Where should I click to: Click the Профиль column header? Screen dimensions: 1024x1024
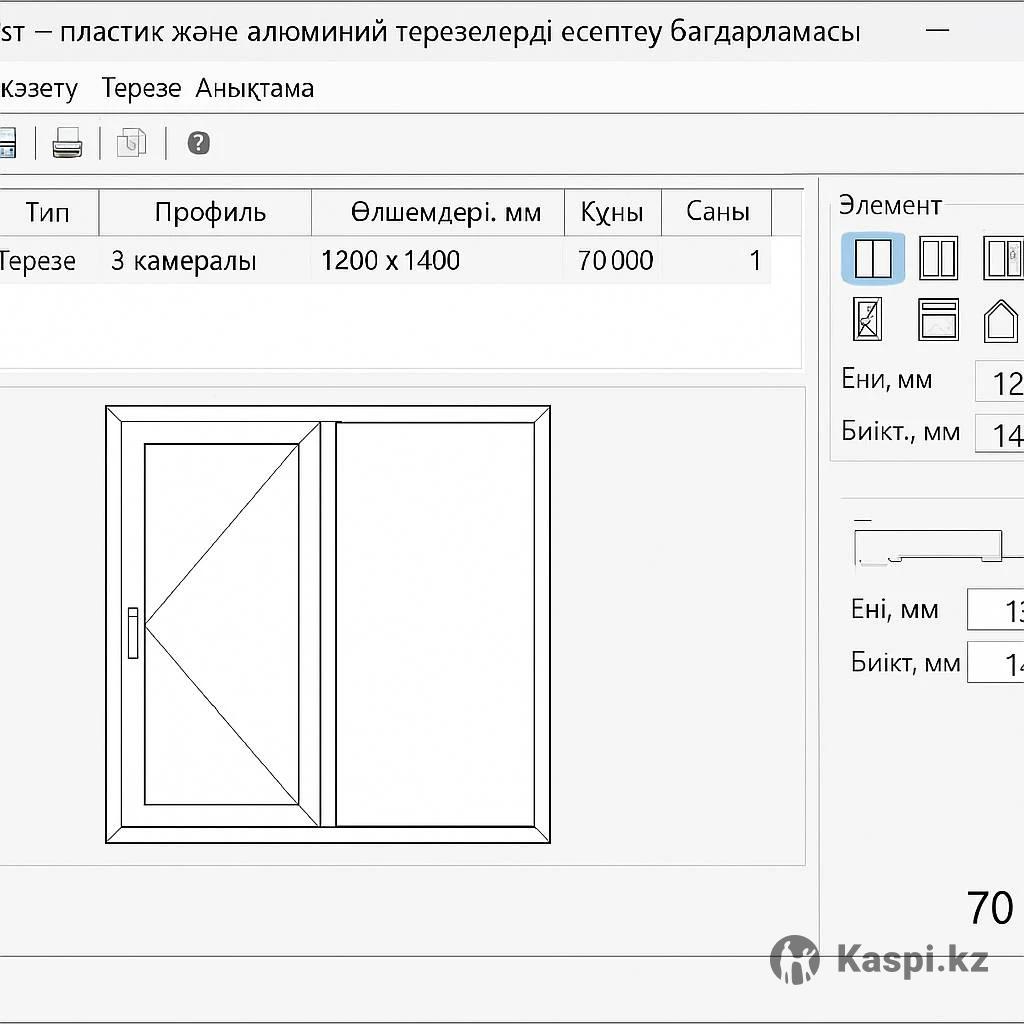click(210, 212)
